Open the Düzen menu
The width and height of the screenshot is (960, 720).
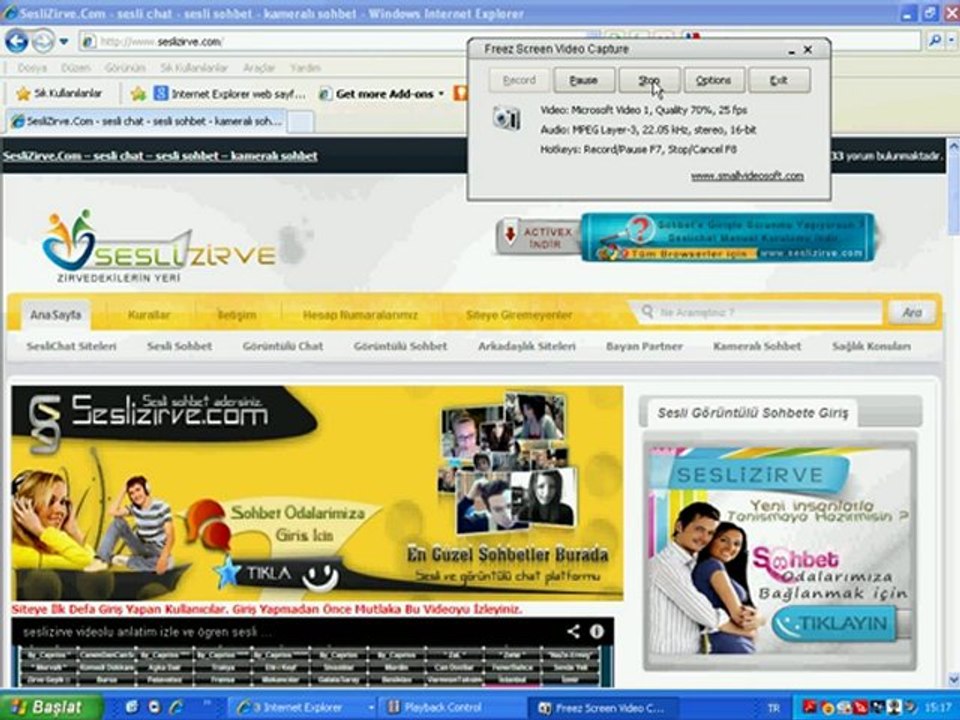pos(76,68)
